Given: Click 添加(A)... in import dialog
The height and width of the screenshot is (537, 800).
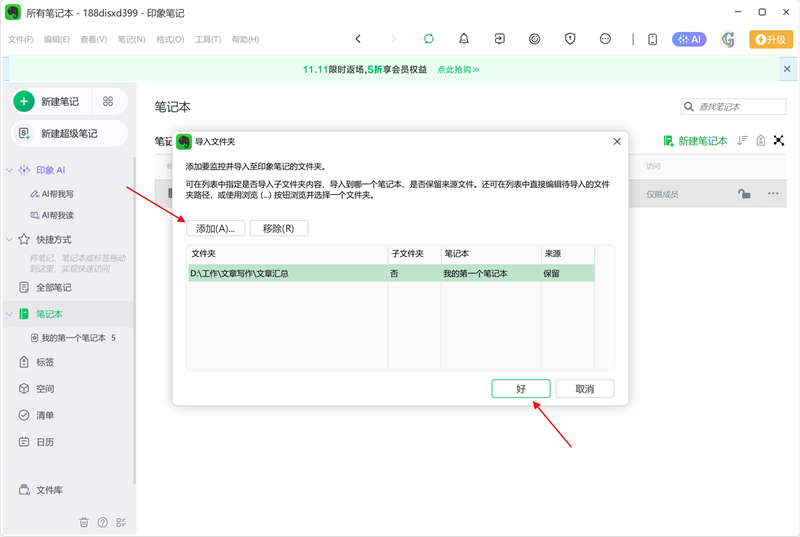Looking at the screenshot, I should click(215, 228).
